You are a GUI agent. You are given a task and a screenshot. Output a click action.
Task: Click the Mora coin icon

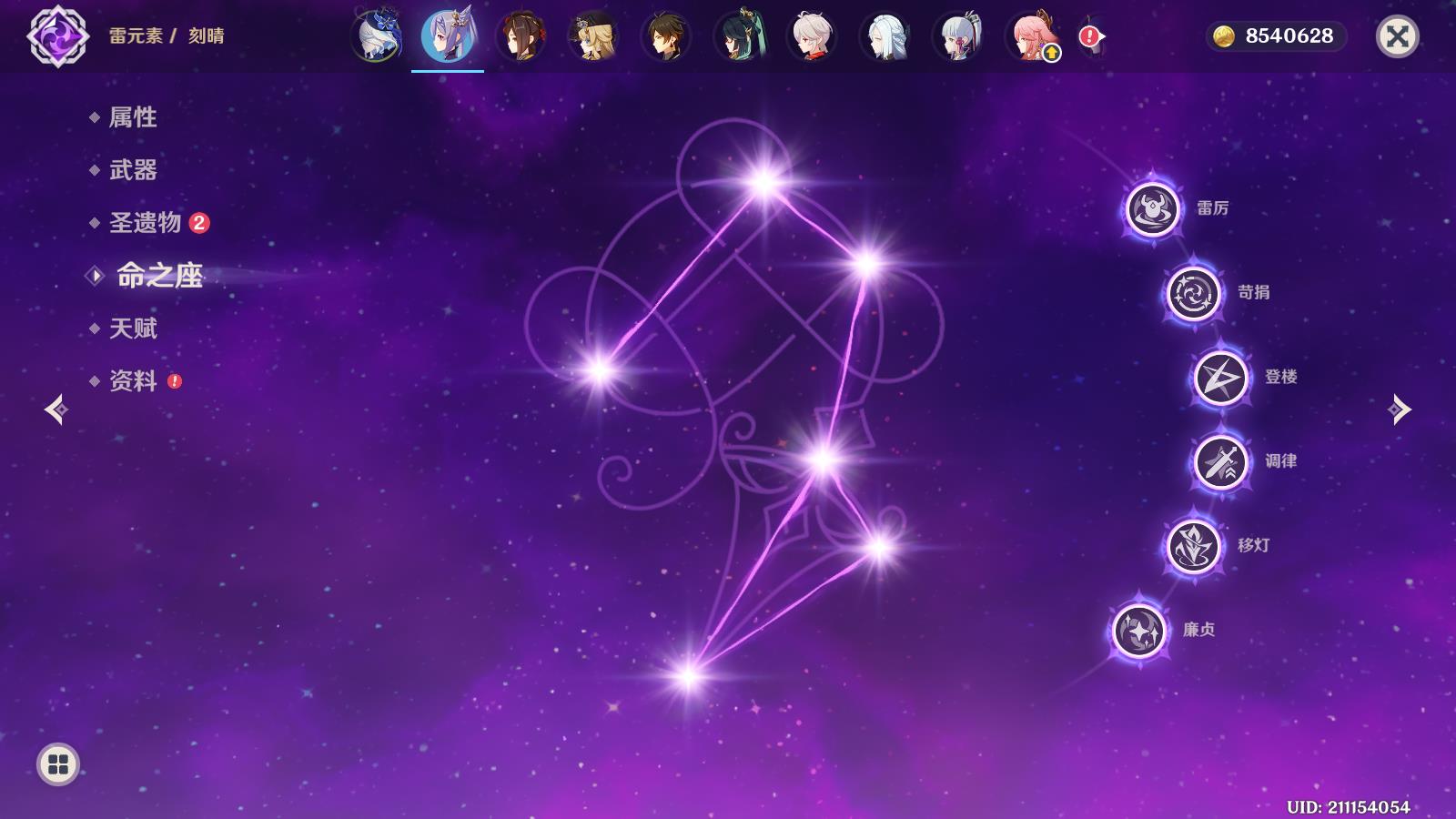tap(1225, 35)
